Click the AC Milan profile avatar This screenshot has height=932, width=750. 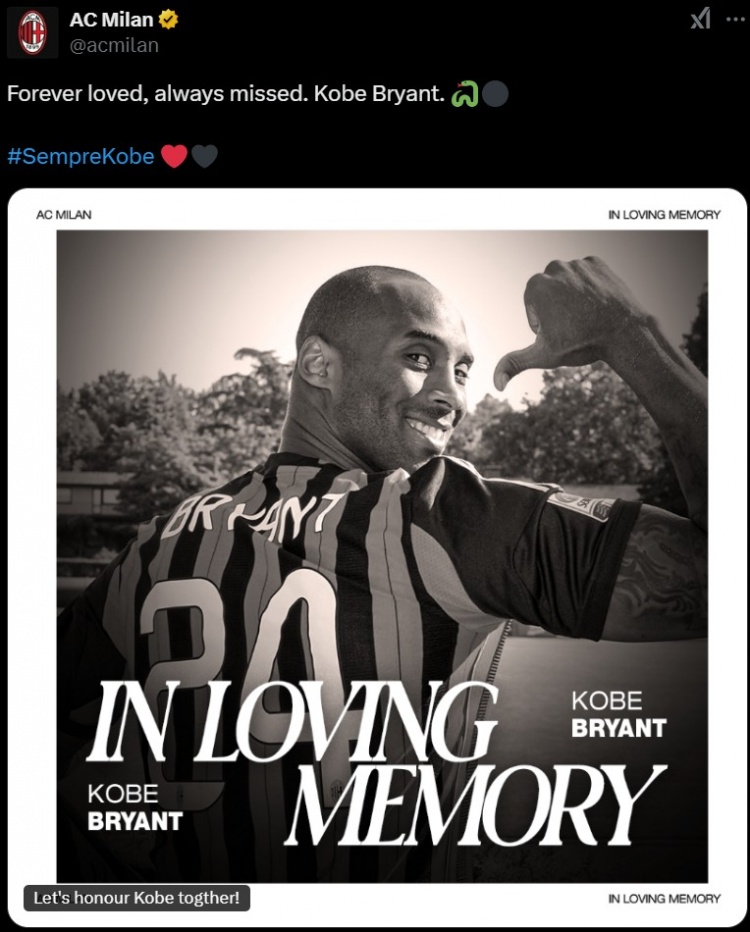coord(33,32)
